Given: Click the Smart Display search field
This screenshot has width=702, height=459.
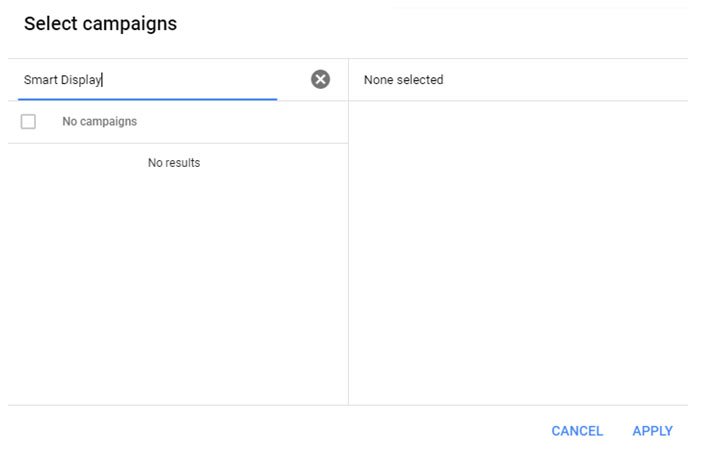Looking at the screenshot, I should (x=148, y=80).
